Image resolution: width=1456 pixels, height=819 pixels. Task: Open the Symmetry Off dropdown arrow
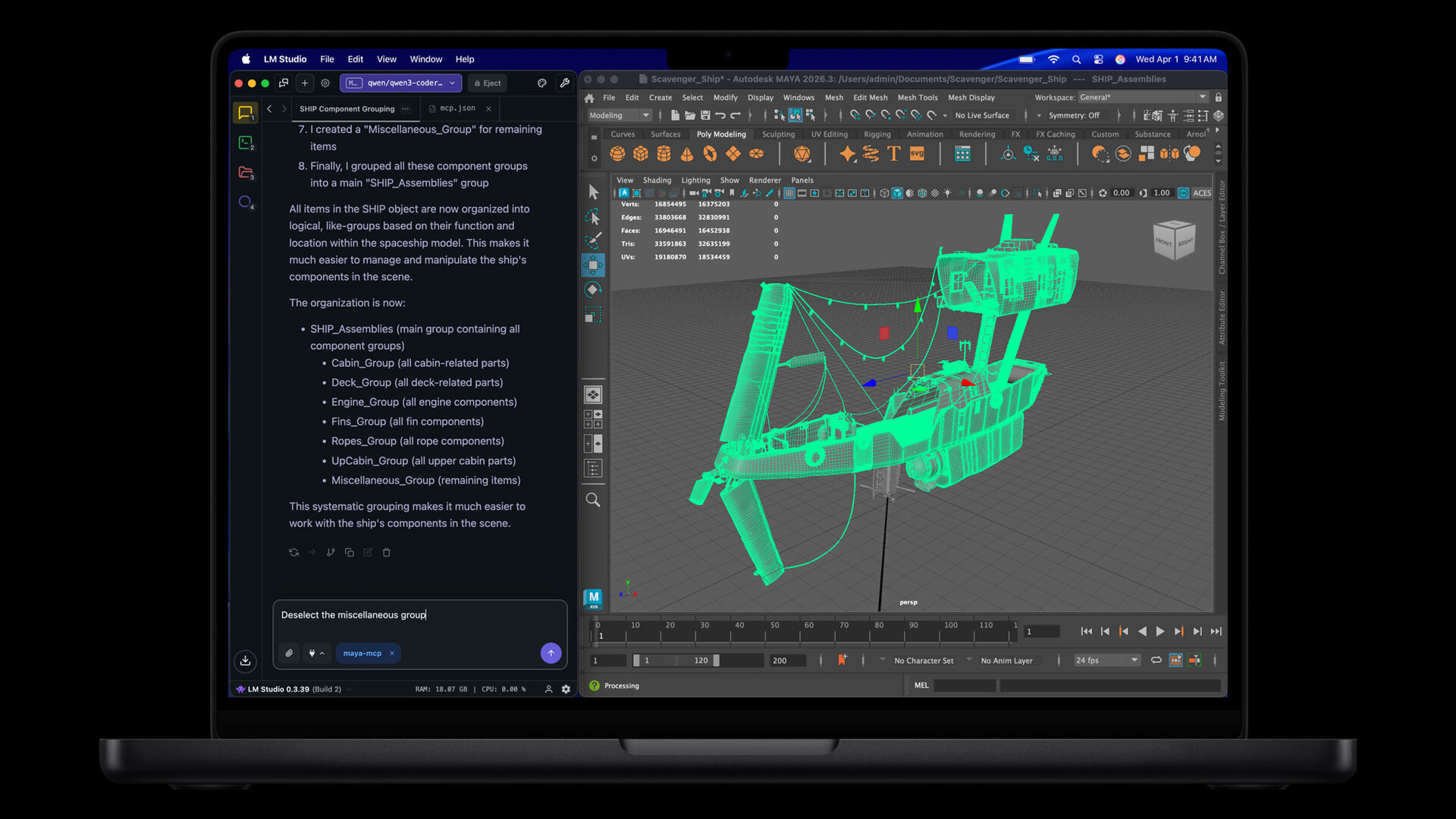coord(1039,115)
